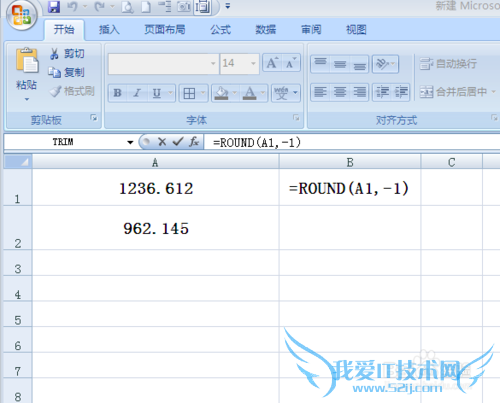Apply font color with the A icon
The height and width of the screenshot is (403, 500).
pyautogui.click(x=250, y=93)
